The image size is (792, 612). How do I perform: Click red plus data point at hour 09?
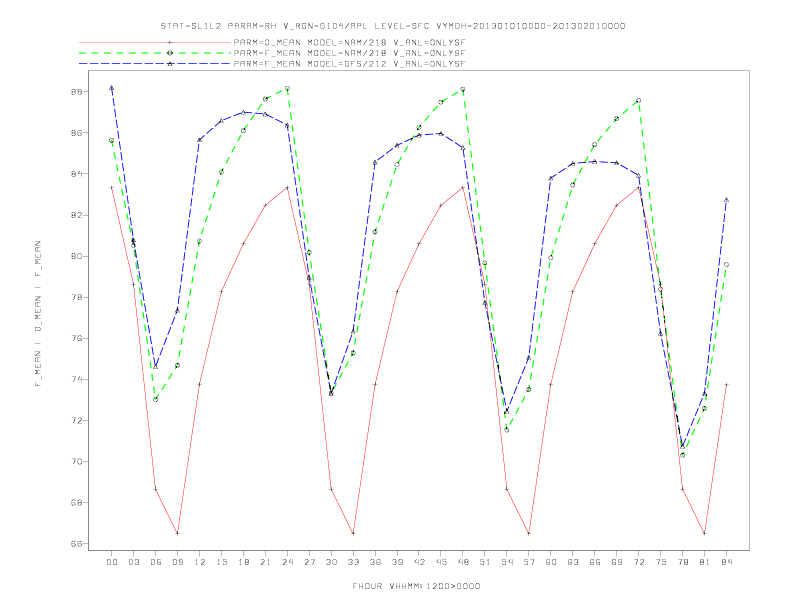click(177, 533)
